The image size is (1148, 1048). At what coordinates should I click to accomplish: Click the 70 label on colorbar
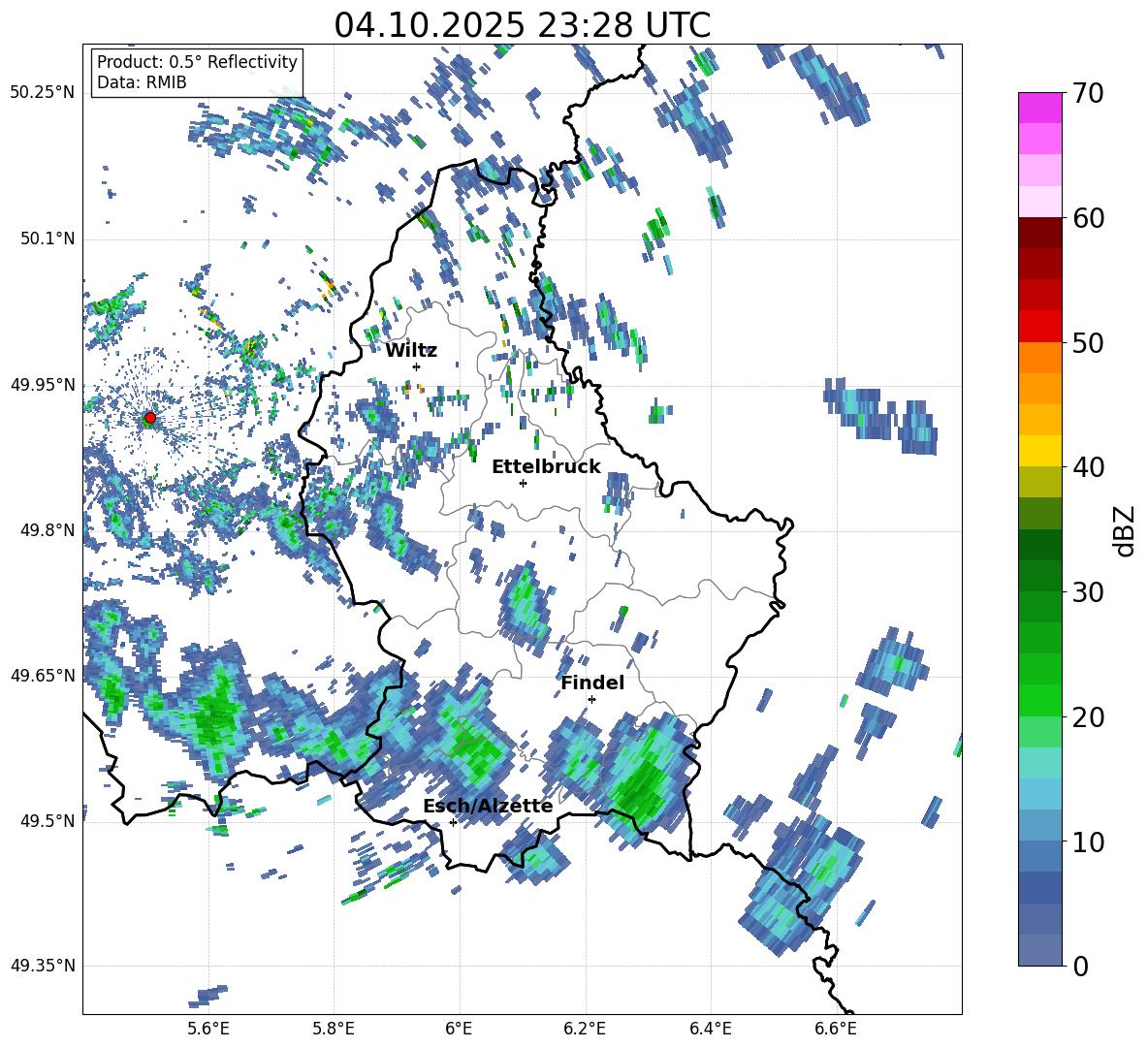pos(1087,93)
